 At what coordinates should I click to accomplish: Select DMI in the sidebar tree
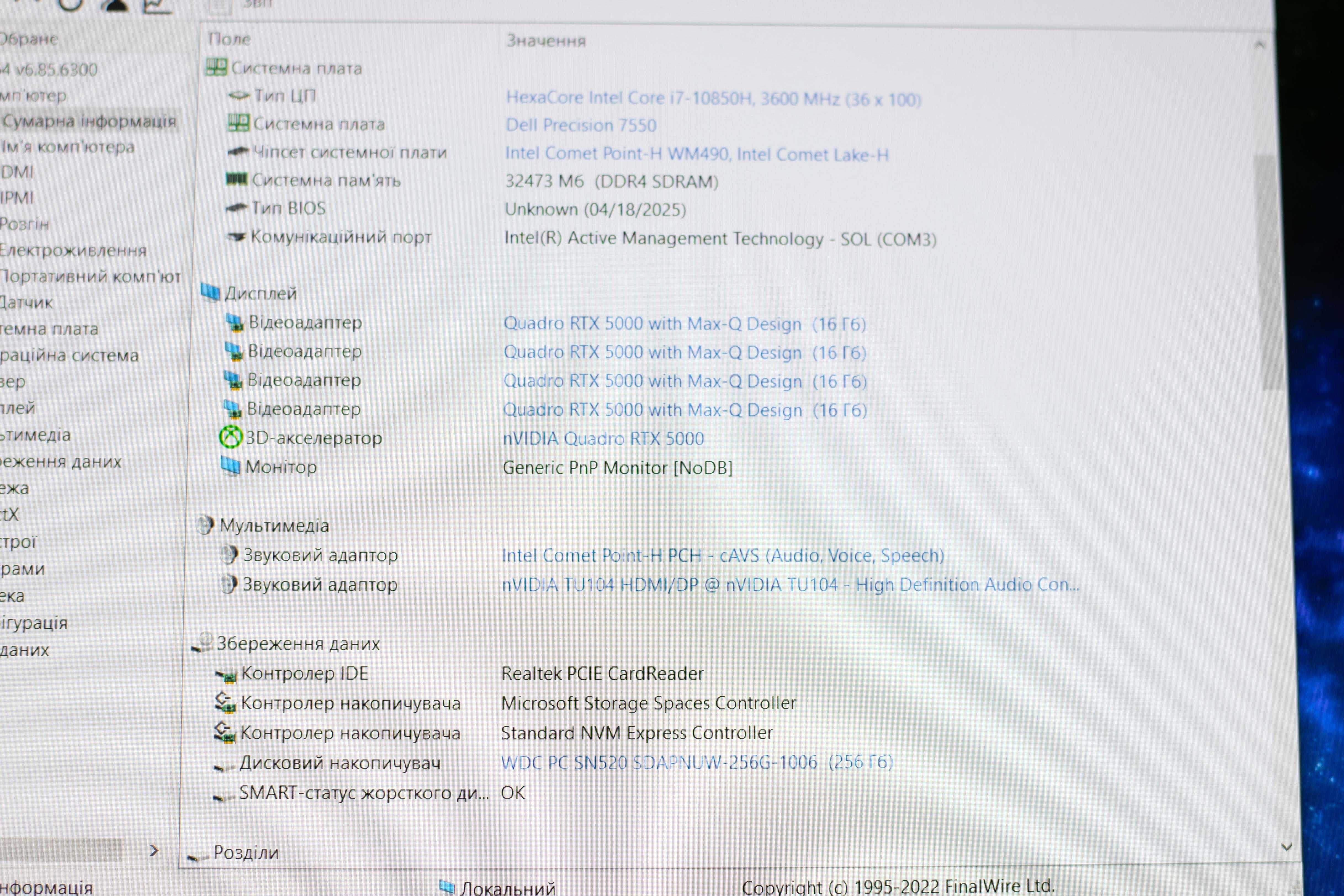click(x=17, y=172)
